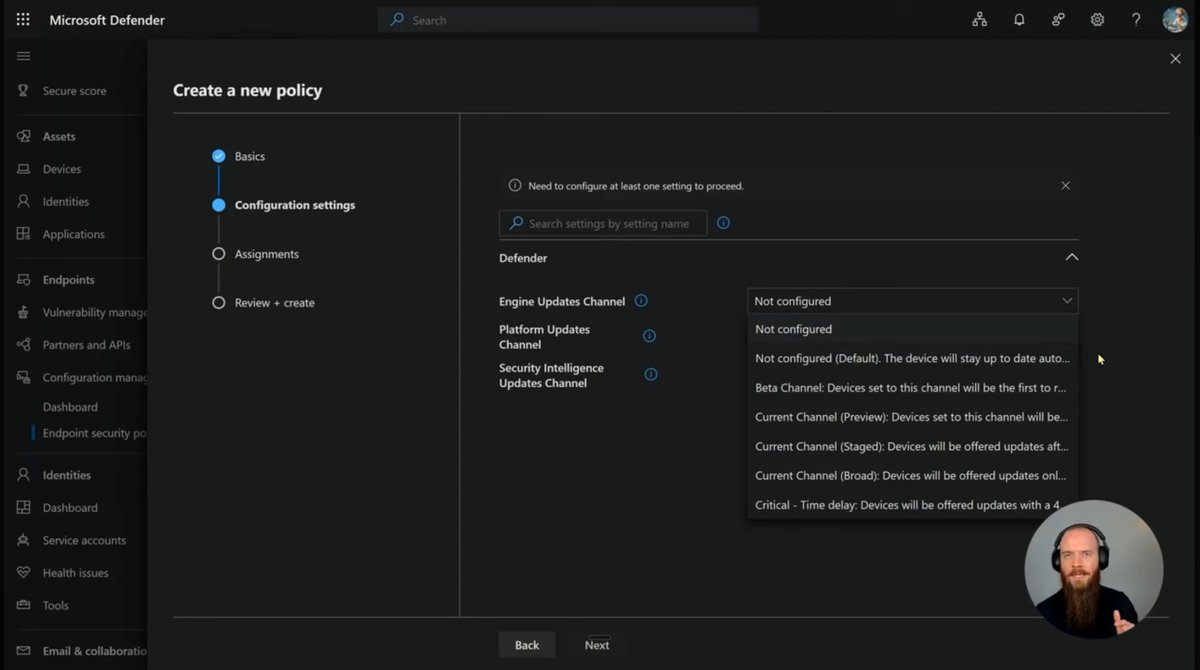This screenshot has width=1200, height=670.
Task: Click the Tools icon in sidebar
Action: [x=23, y=605]
